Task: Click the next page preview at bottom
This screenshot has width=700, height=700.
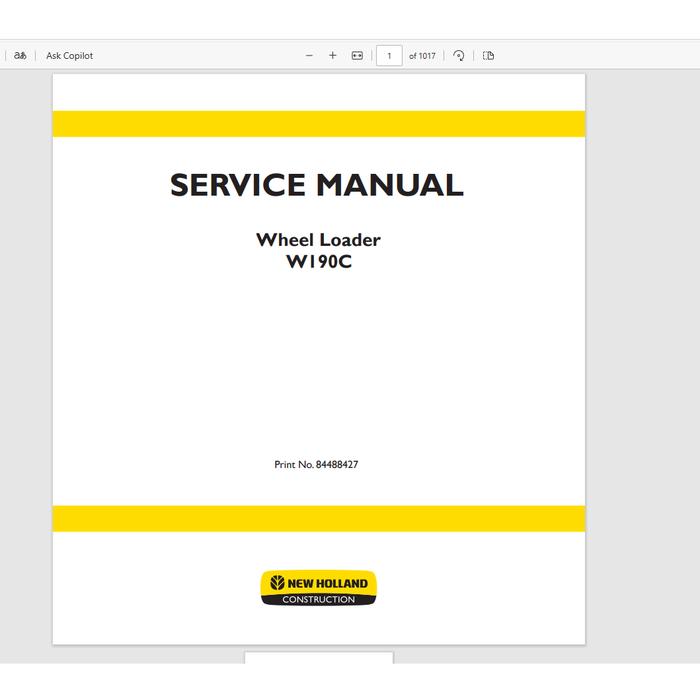Action: pyautogui.click(x=319, y=658)
